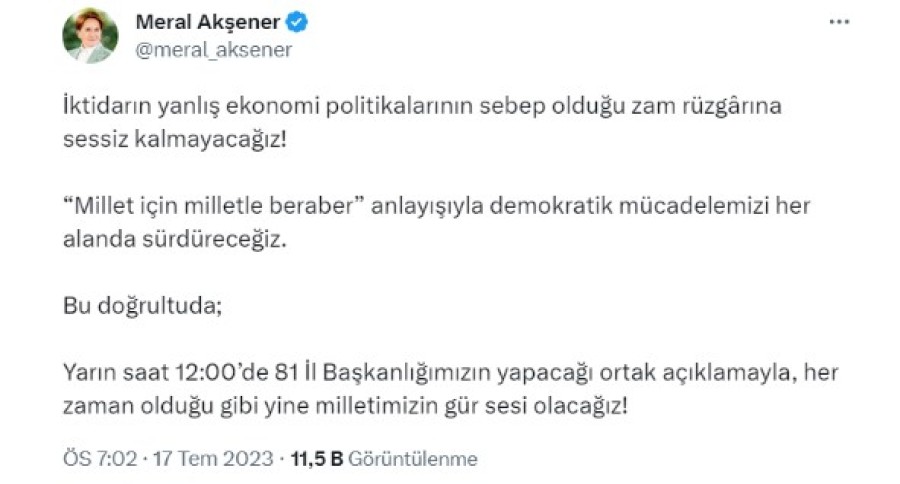
Task: Click the line Bu doğrultuda;
Action: tap(135, 304)
